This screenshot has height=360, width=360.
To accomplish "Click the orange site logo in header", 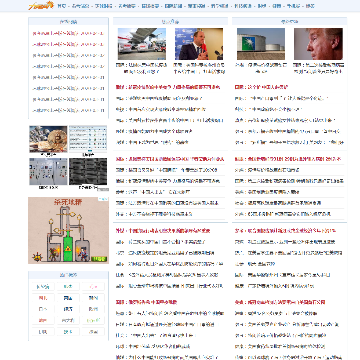I will (41, 5).
